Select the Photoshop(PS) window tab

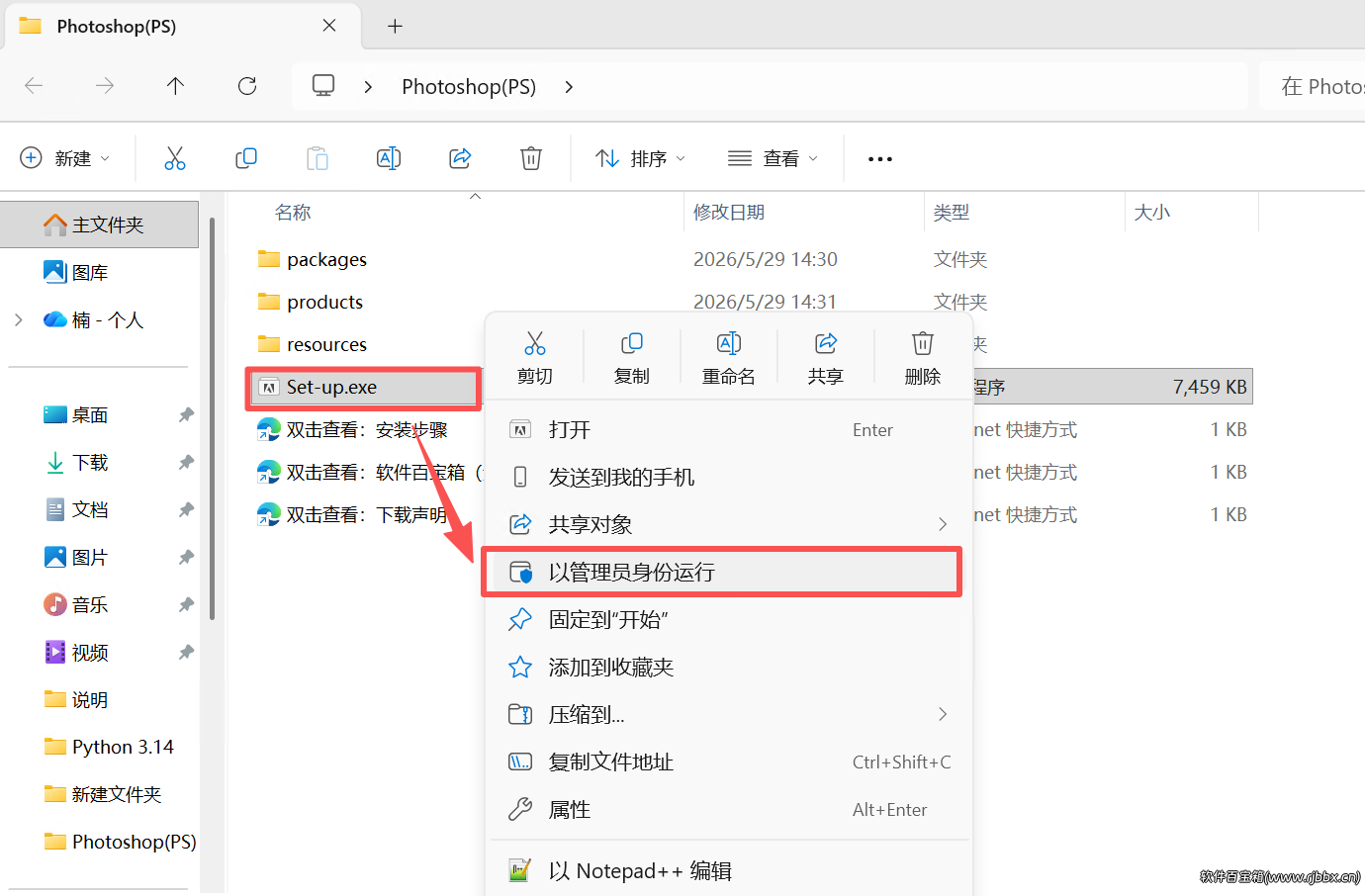183,26
